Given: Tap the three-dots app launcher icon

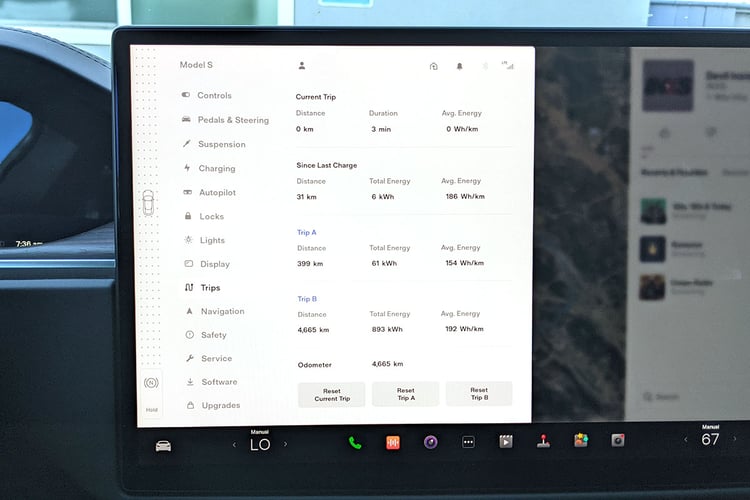Looking at the screenshot, I should point(468,442).
